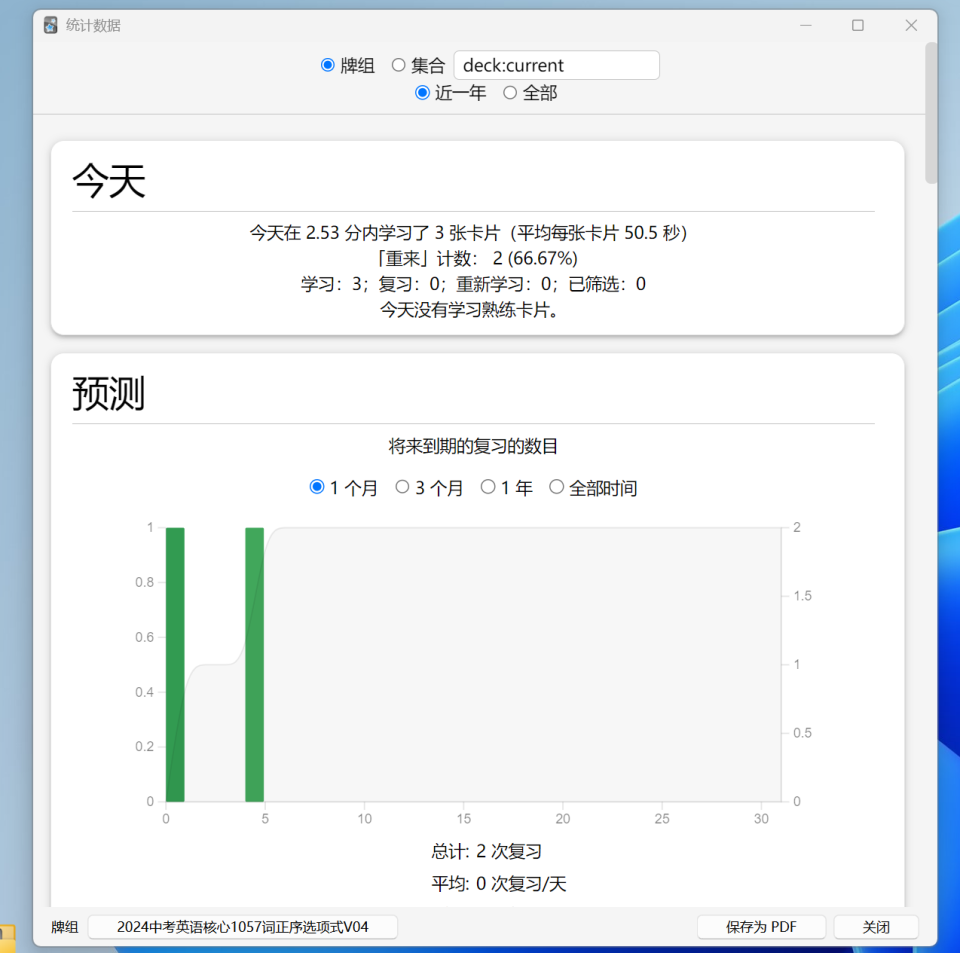Click the first green bar at day 0
The width and height of the screenshot is (960, 953).
point(175,664)
